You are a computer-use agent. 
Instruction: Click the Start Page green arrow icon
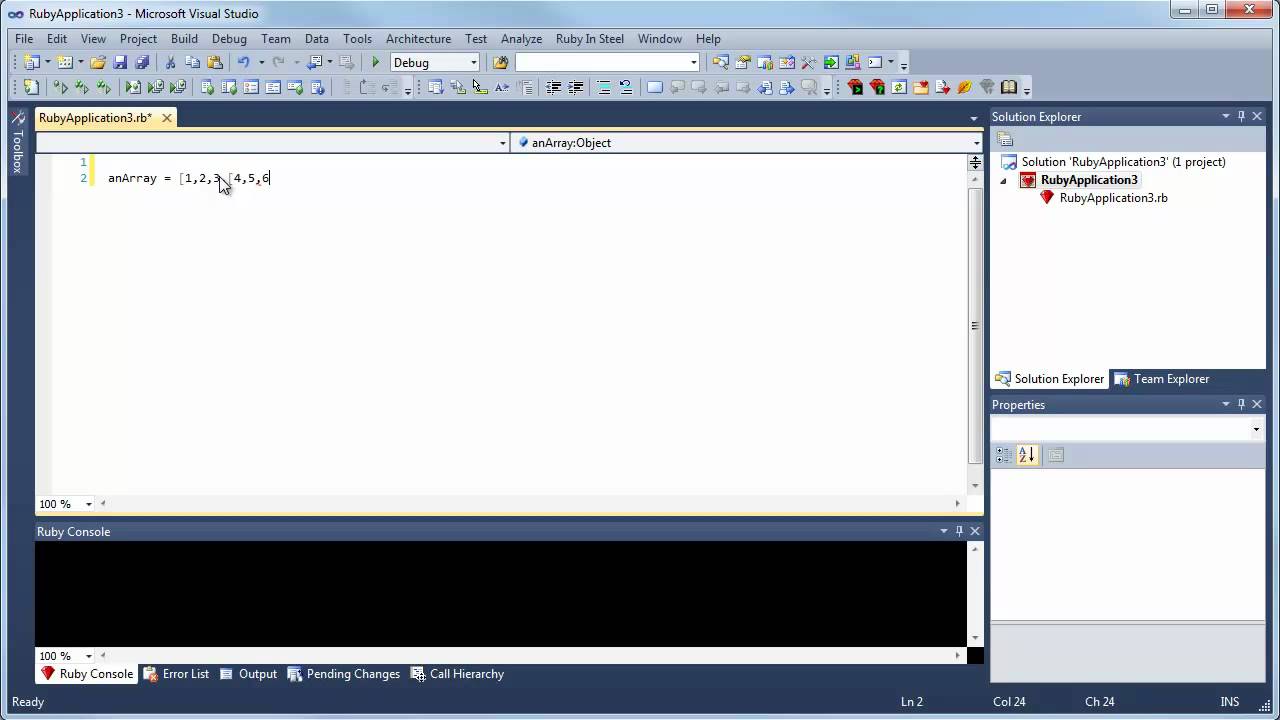click(831, 62)
